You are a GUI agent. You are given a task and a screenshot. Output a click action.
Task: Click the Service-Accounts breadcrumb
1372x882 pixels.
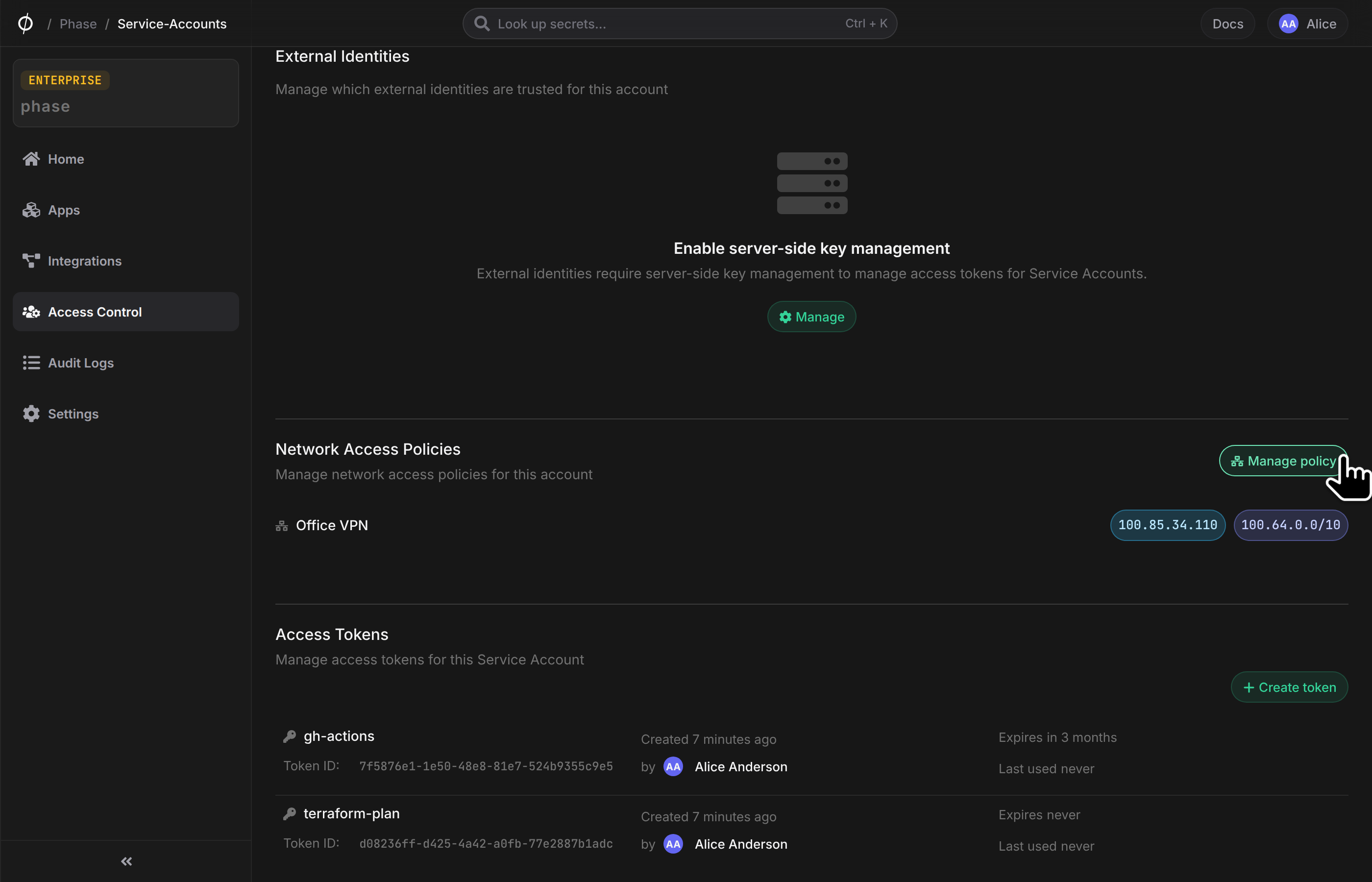point(172,24)
